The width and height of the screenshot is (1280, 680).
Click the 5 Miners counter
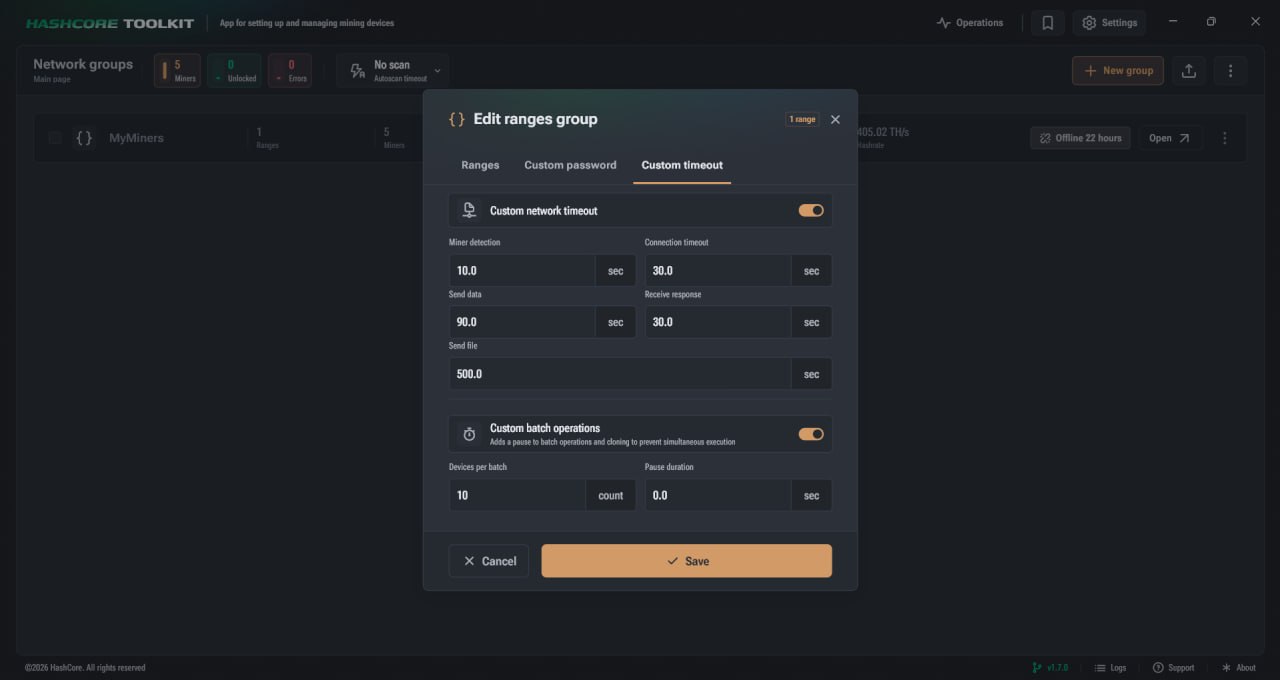pos(178,71)
